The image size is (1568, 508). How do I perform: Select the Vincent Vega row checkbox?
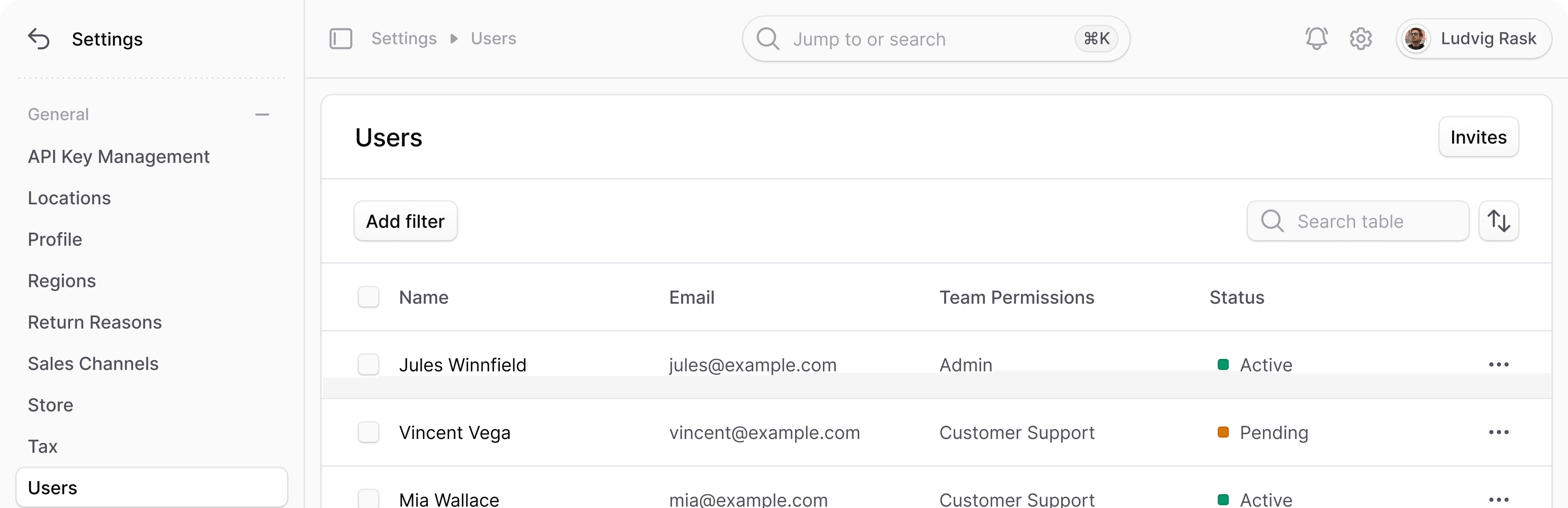[x=368, y=432]
